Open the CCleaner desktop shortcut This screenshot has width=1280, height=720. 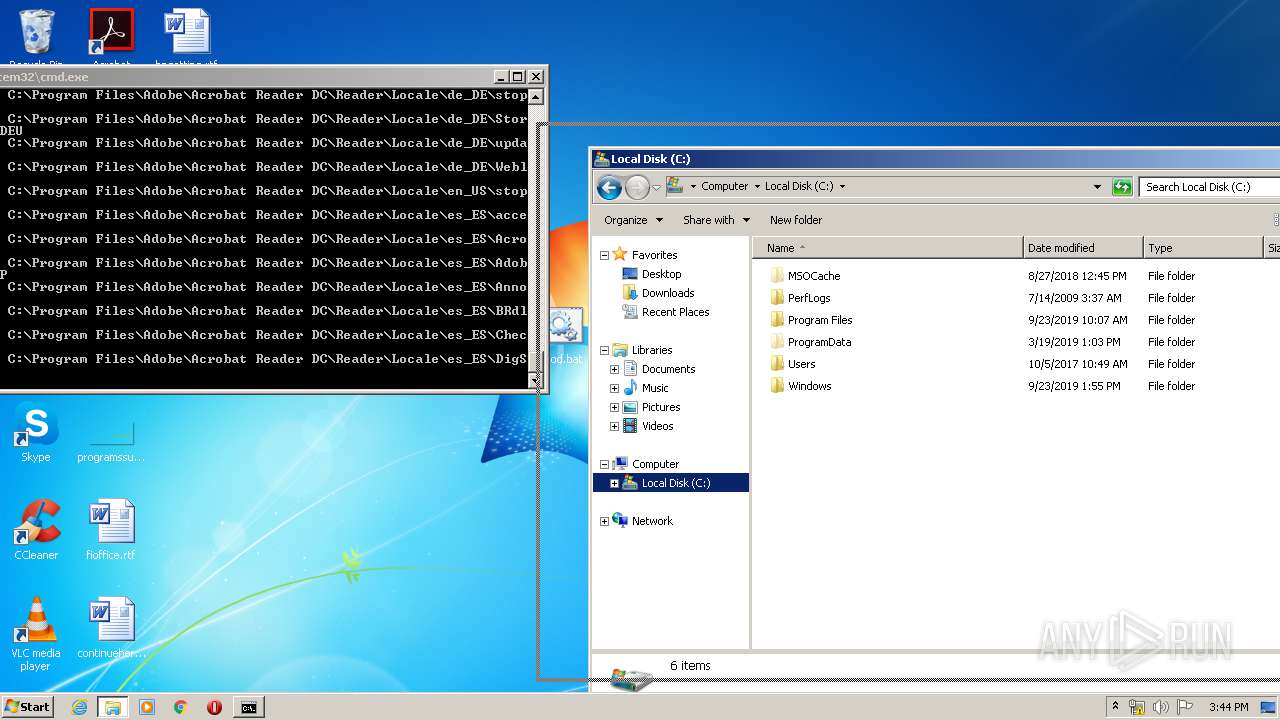36,530
